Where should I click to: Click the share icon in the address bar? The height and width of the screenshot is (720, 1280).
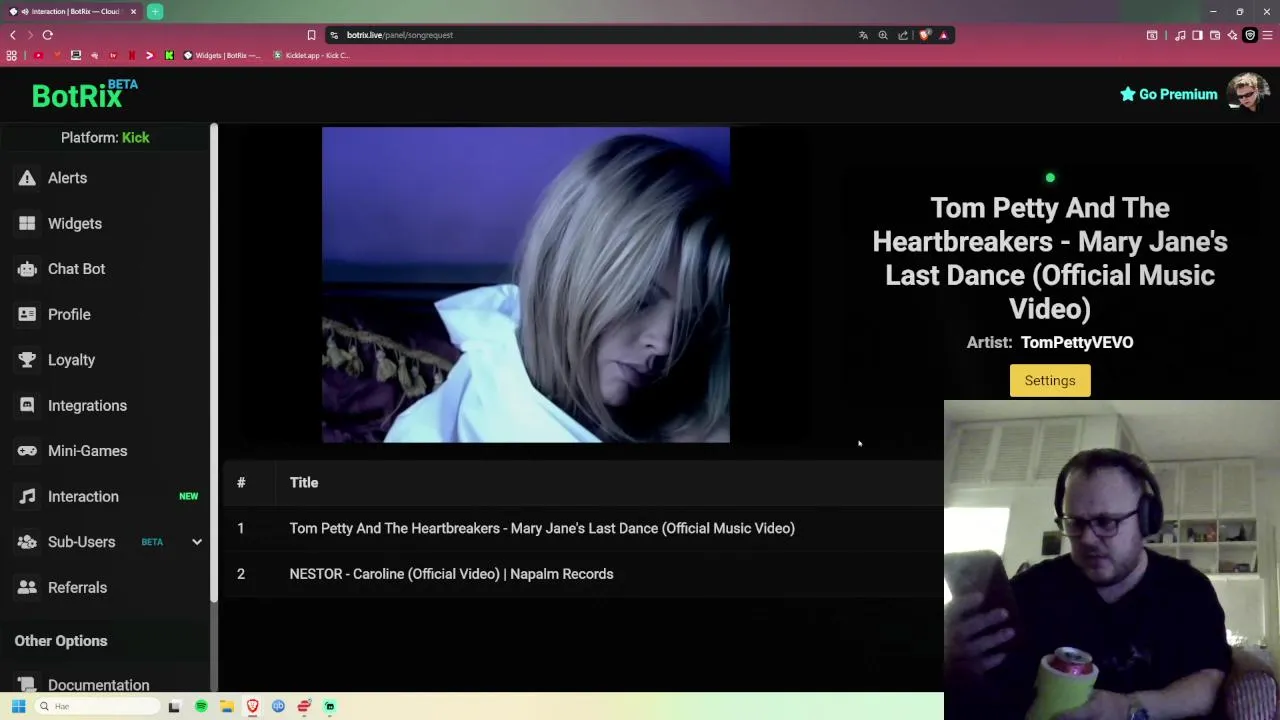pos(903,35)
